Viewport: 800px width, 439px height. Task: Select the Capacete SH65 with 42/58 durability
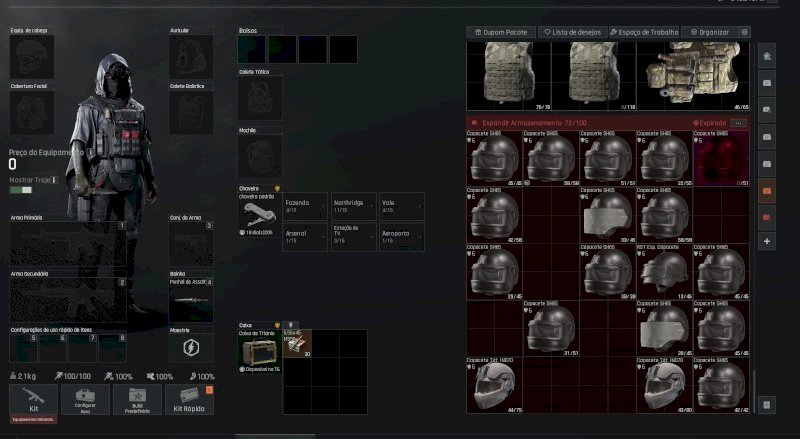494,215
